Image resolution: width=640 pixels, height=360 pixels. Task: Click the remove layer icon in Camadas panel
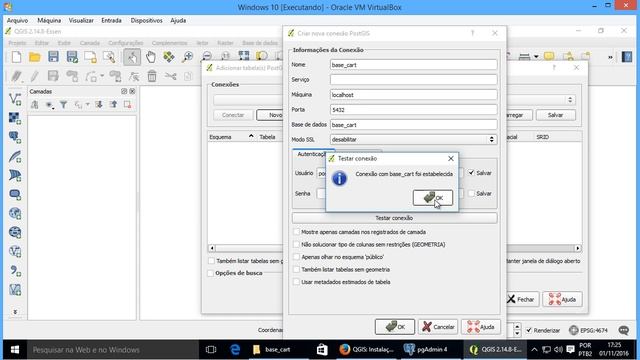pyautogui.click(x=127, y=105)
